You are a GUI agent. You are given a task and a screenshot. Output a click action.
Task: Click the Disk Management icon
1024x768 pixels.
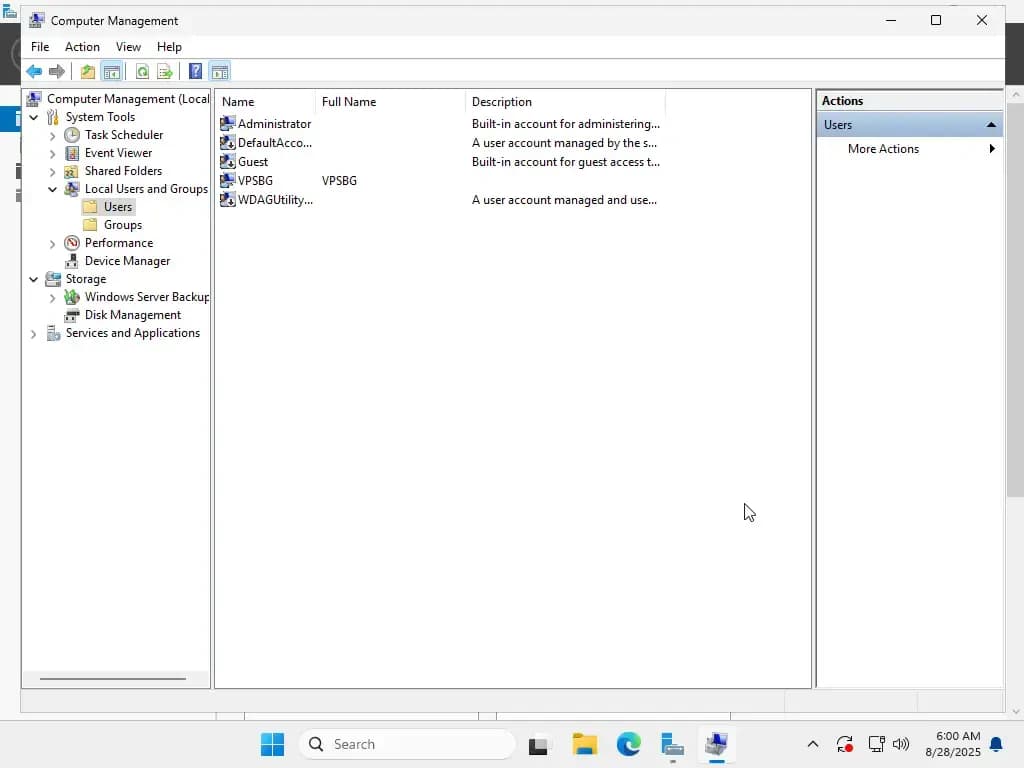coord(72,315)
